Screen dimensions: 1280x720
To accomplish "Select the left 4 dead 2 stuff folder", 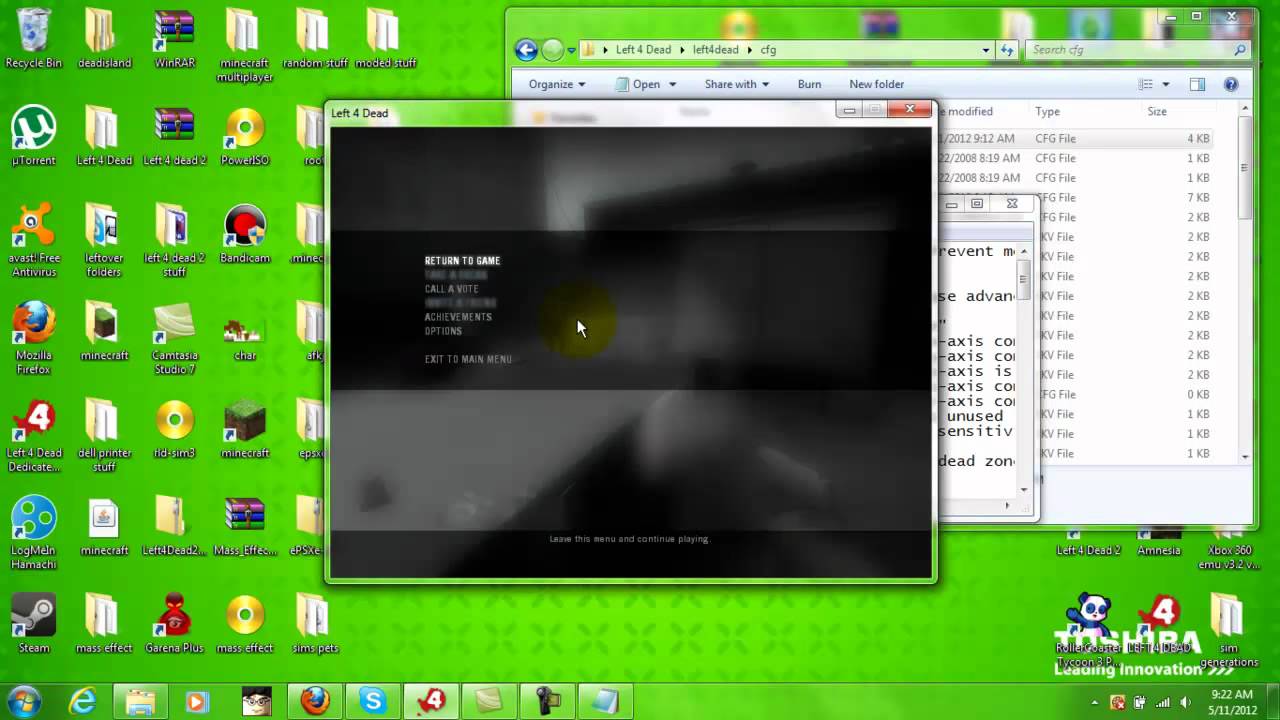I will (174, 241).
